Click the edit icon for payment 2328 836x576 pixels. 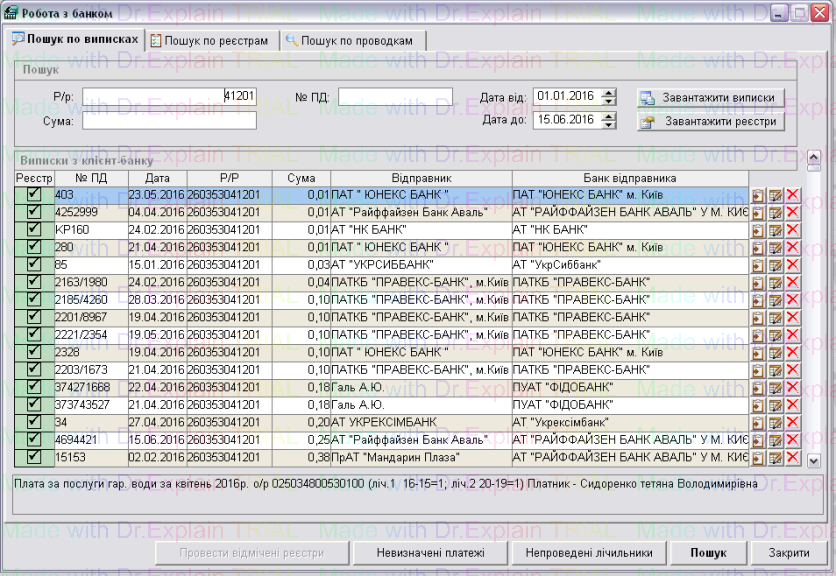(775, 353)
